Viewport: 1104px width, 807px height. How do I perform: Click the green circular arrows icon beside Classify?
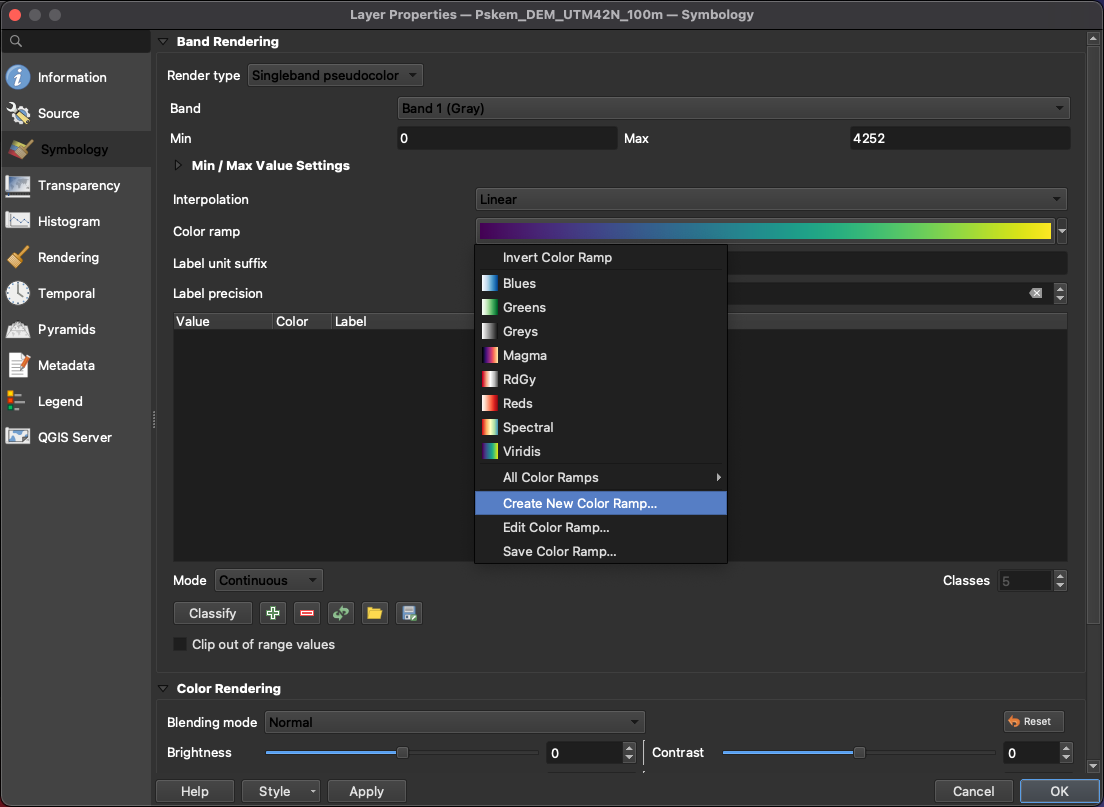tap(341, 613)
